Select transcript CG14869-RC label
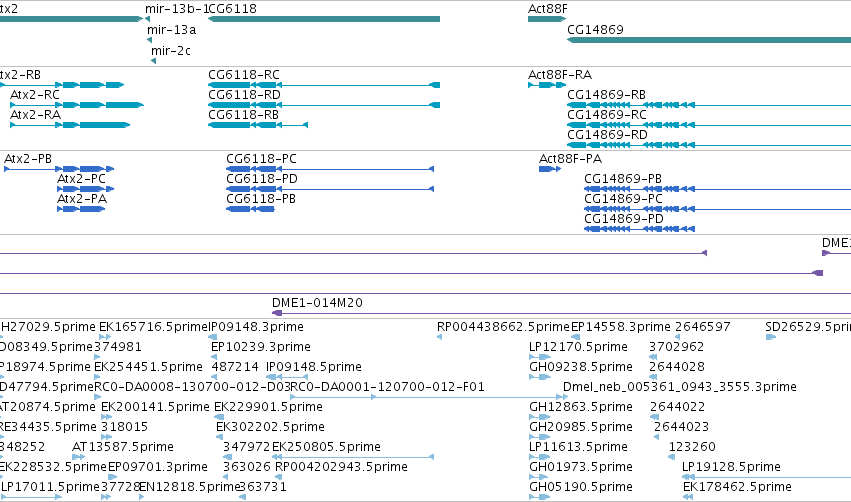 [x=607, y=115]
